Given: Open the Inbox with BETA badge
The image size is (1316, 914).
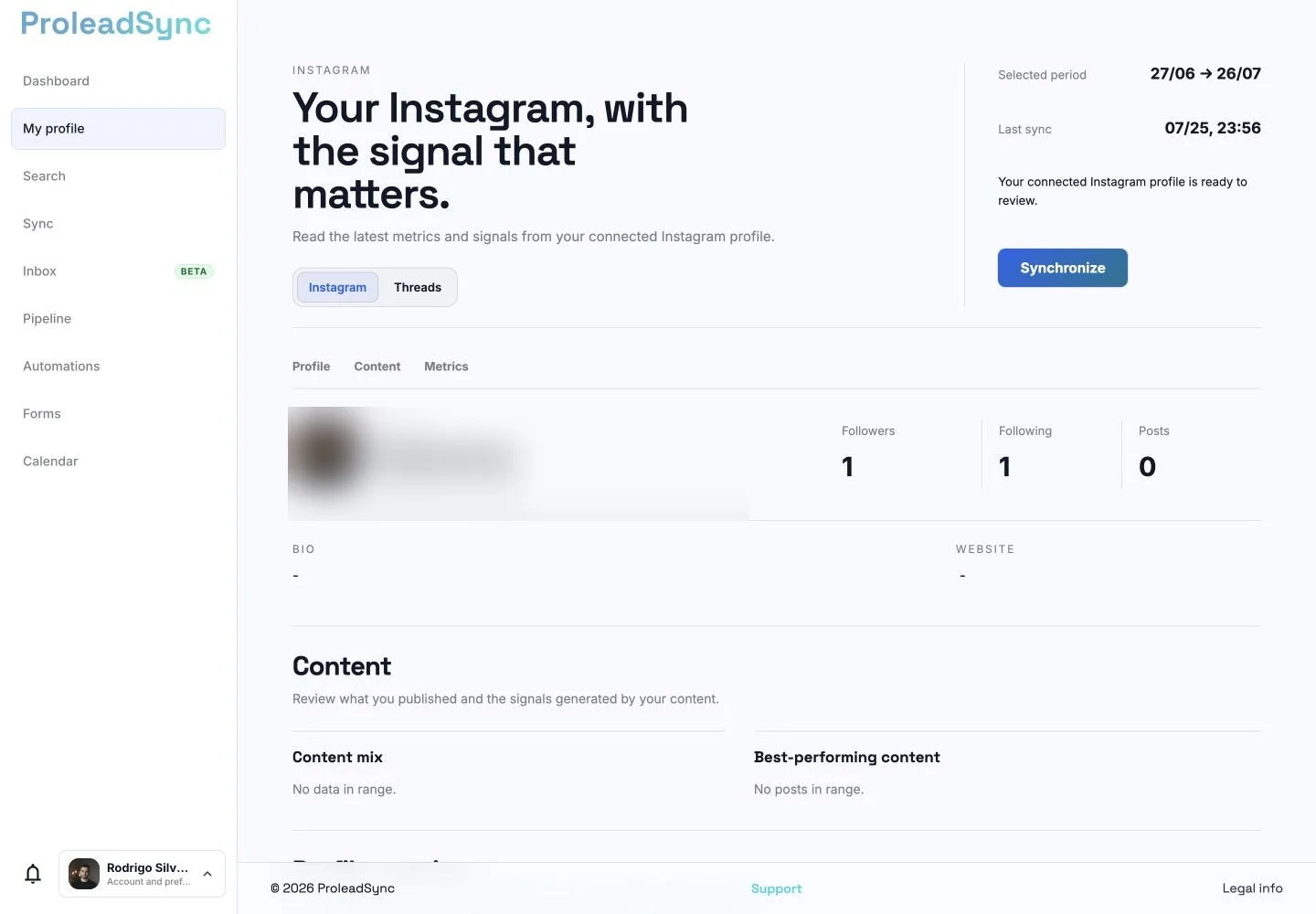Looking at the screenshot, I should click(x=118, y=271).
